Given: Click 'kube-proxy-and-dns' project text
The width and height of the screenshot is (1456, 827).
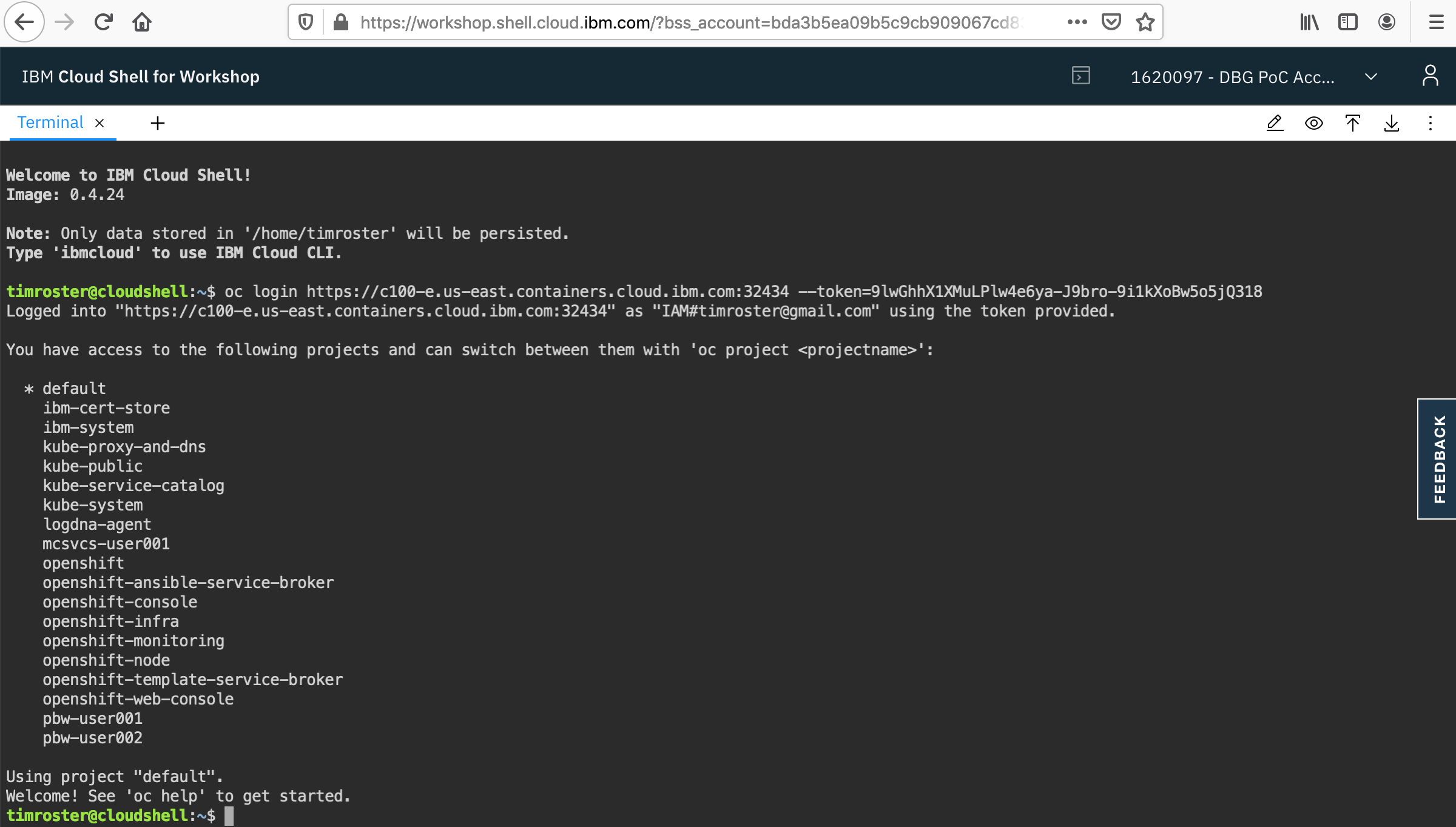Looking at the screenshot, I should point(124,447).
